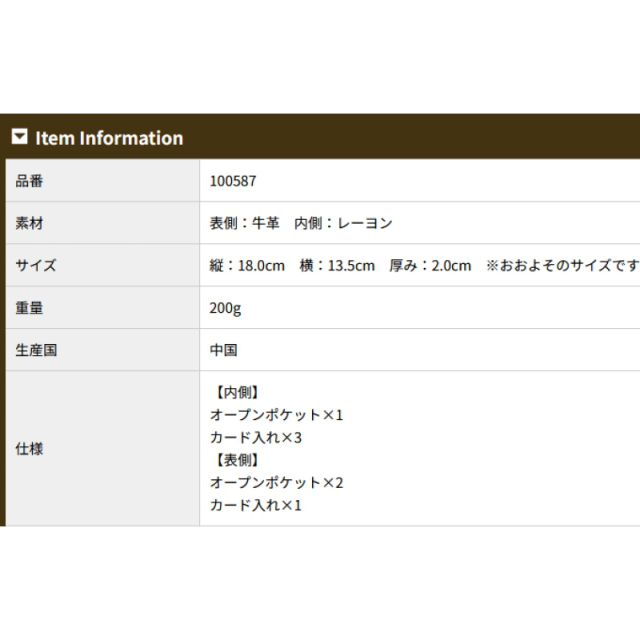Screen dimensions: 640x640
Task: Click the line オープンポケット×2
Action: [x=276, y=483]
